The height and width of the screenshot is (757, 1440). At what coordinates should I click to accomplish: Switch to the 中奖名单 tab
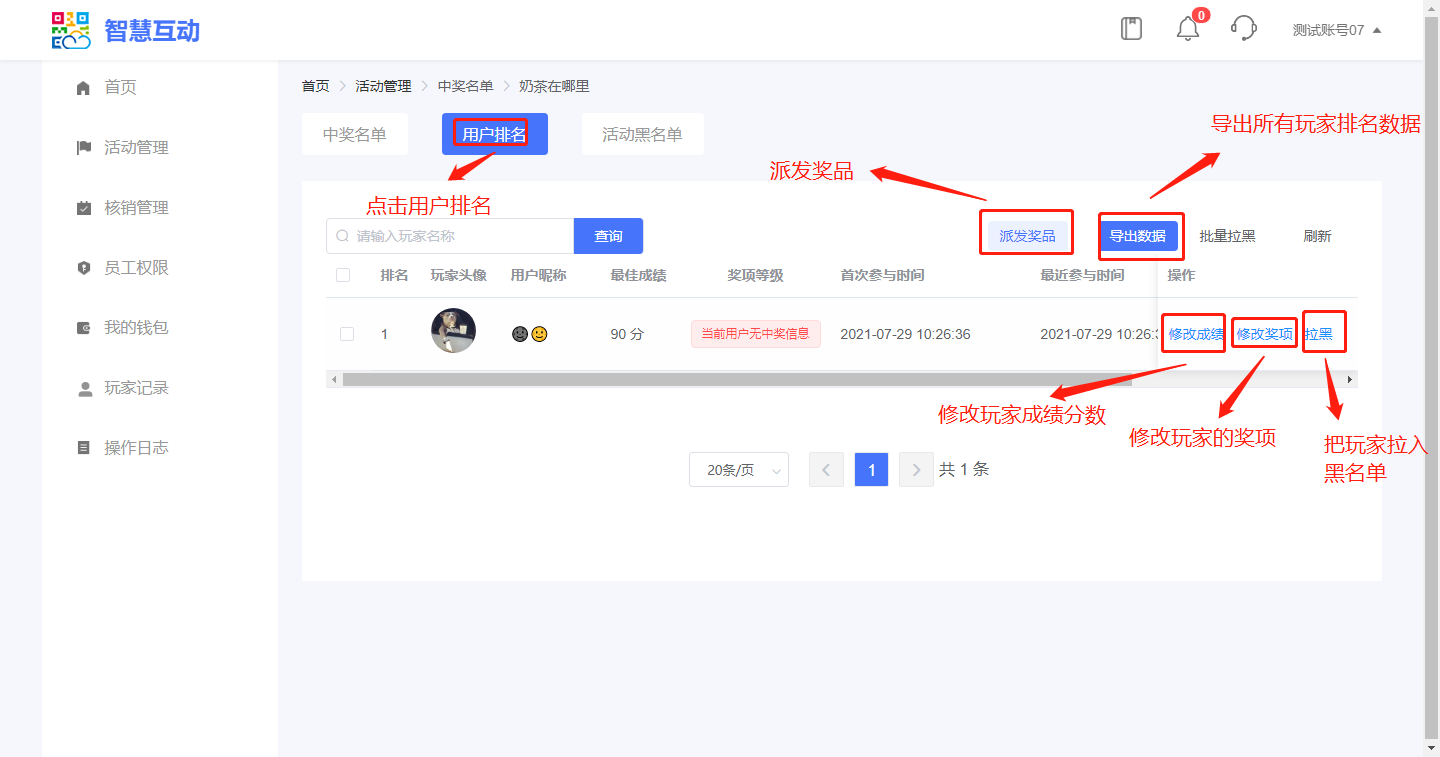(x=355, y=135)
